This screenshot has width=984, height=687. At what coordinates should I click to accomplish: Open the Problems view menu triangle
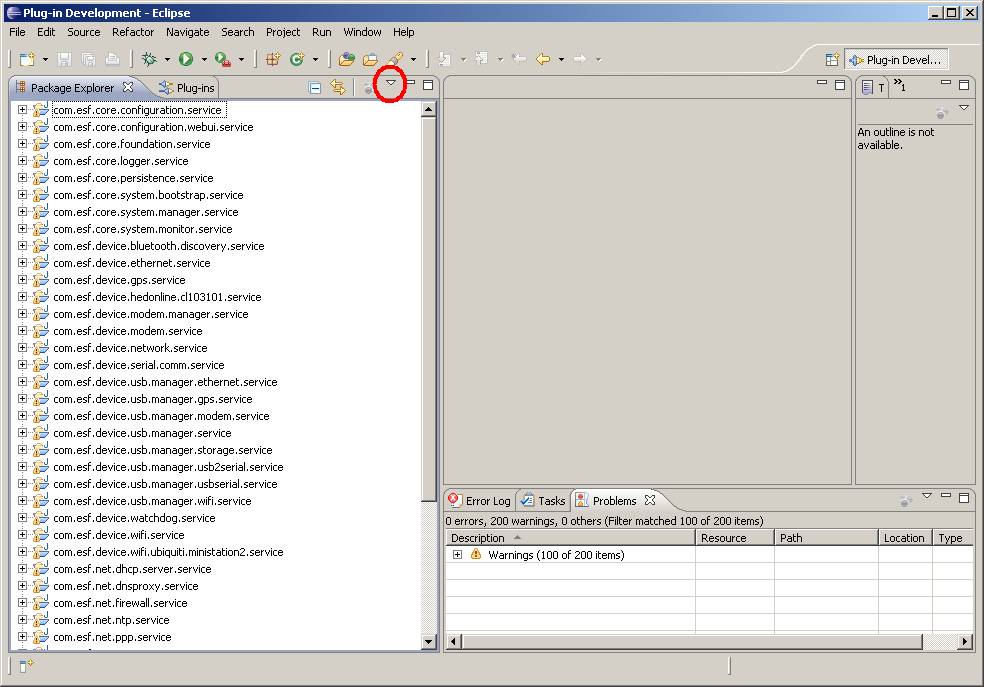[x=927, y=496]
